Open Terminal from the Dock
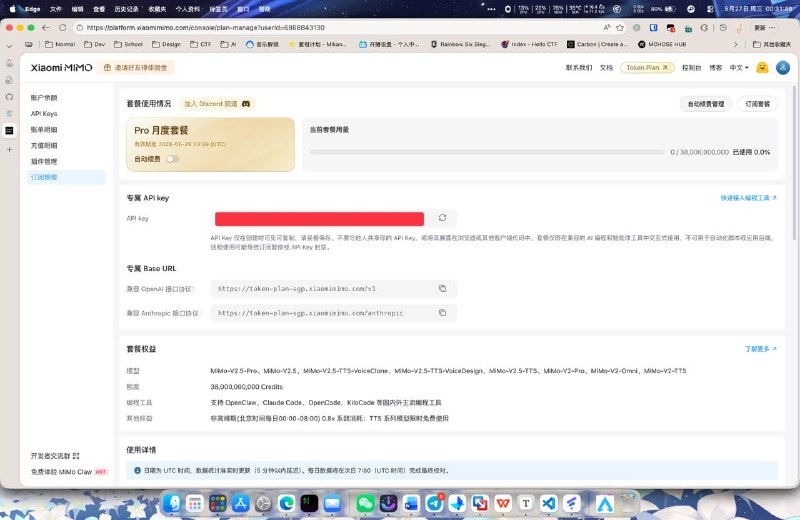The image size is (800, 520). [x=309, y=504]
